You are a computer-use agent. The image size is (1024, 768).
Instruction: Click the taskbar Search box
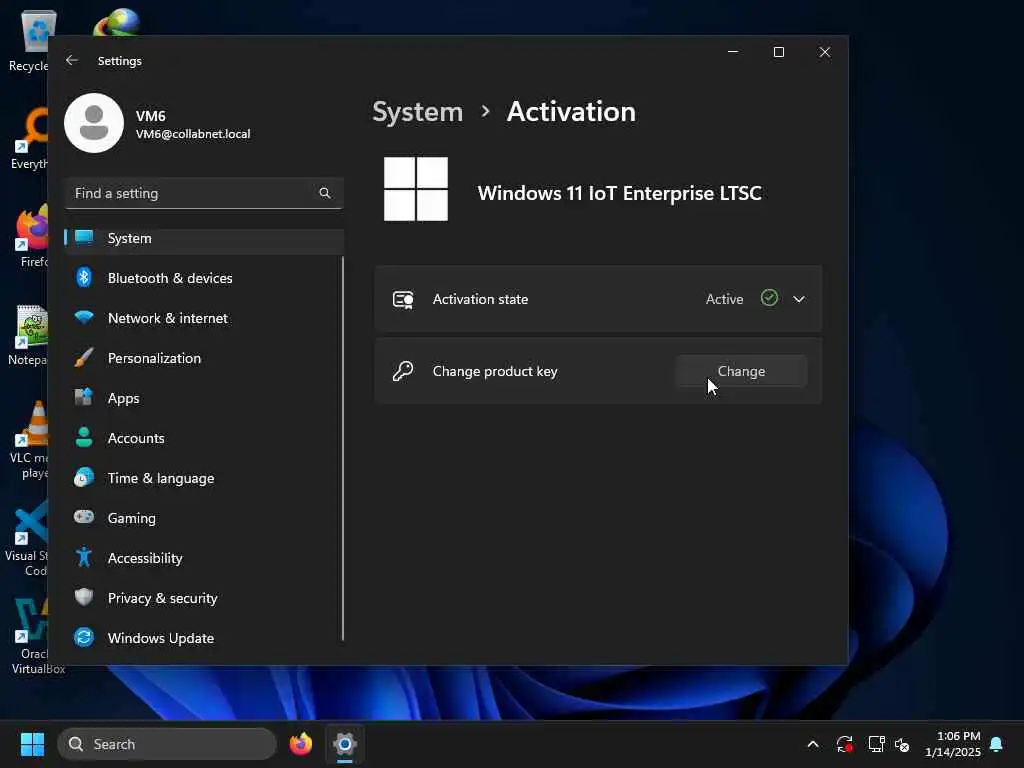[167, 744]
